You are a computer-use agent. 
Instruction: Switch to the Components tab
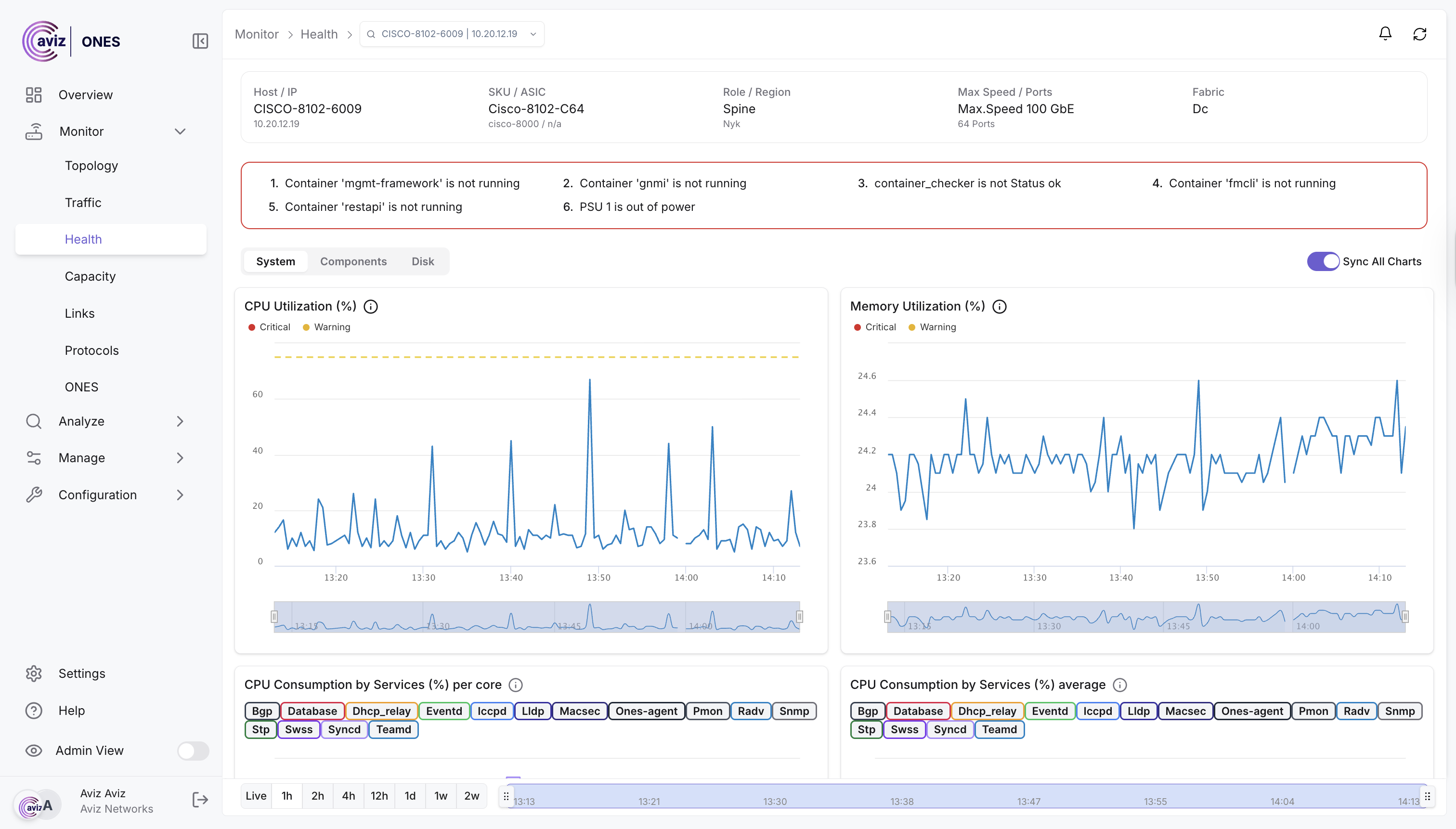[353, 261]
